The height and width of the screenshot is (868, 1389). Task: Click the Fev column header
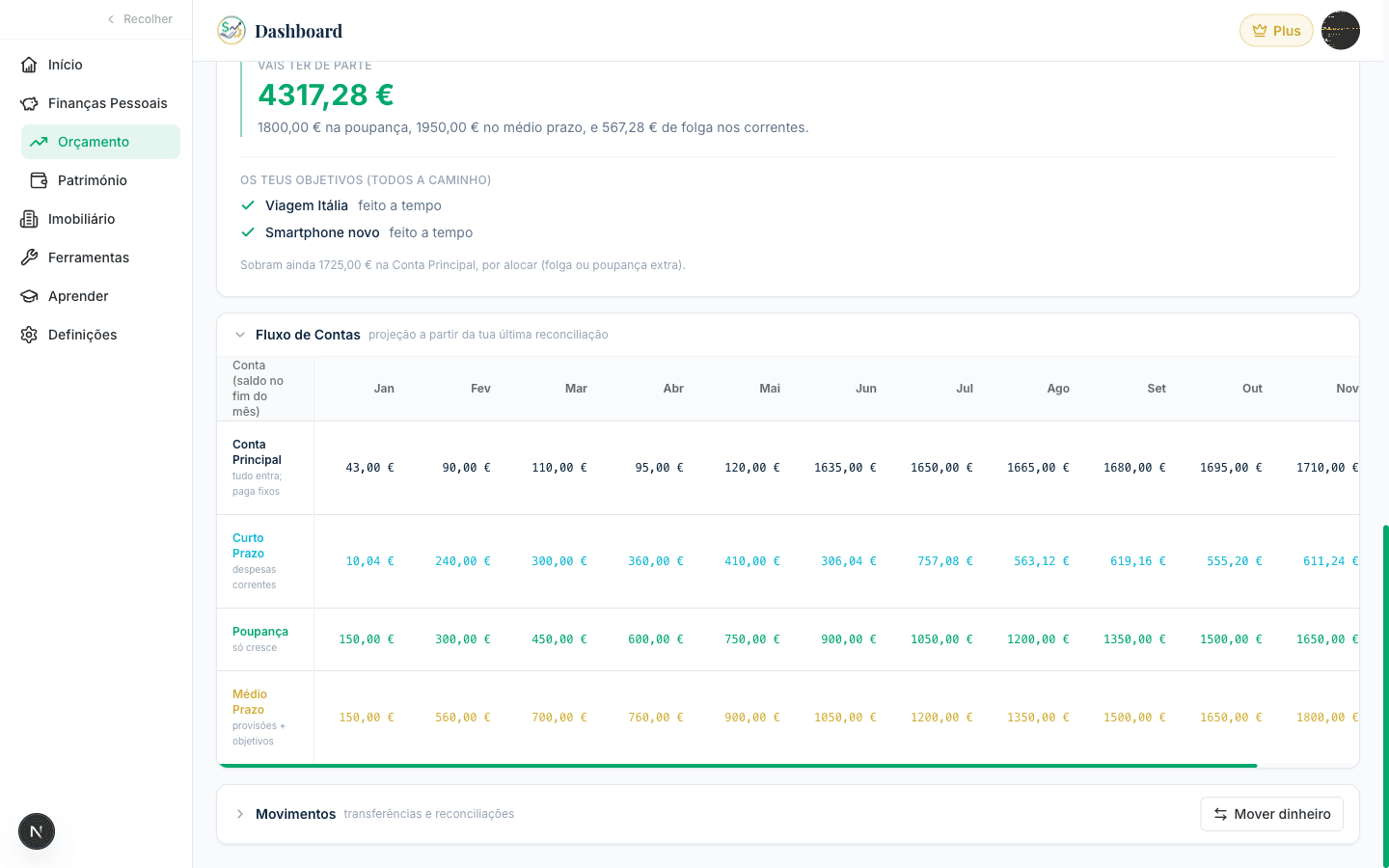coord(480,389)
